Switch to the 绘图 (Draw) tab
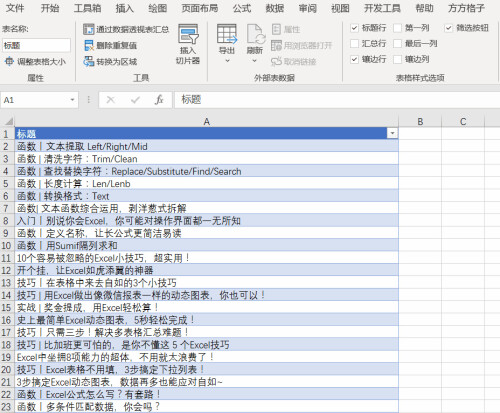The height and width of the screenshot is (413, 500). (x=157, y=8)
